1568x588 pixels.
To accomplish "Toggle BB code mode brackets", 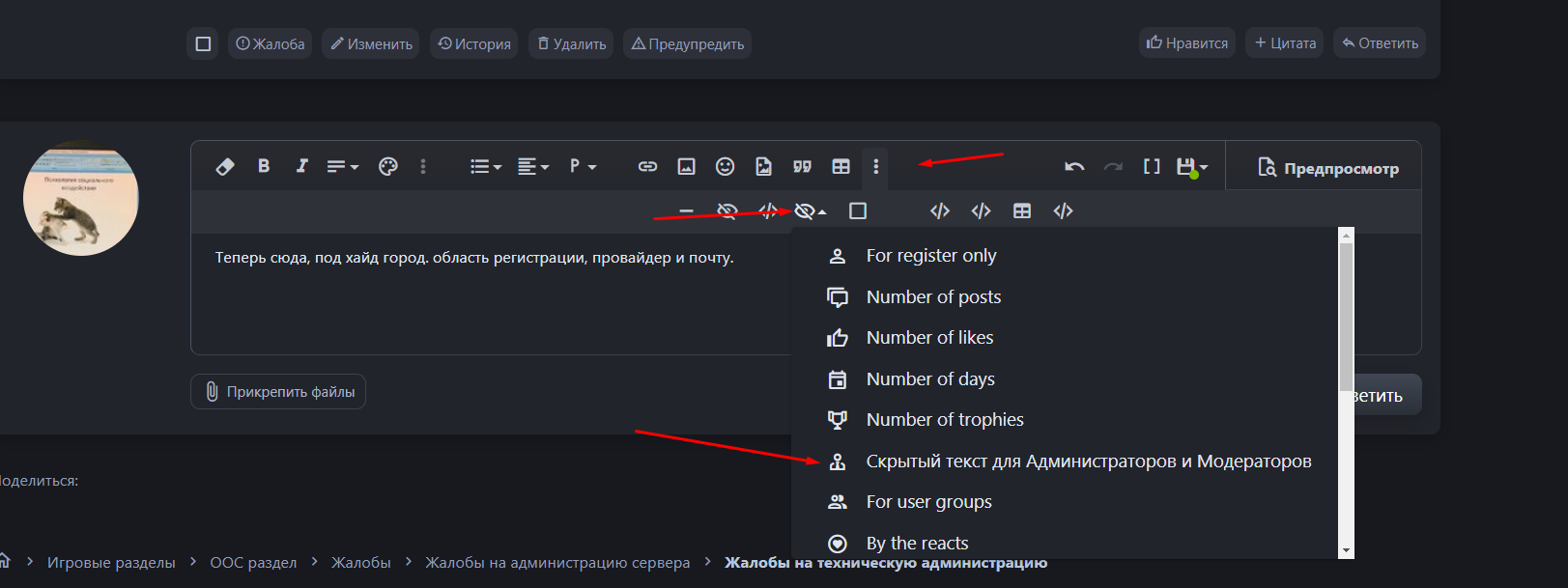I will 1152,166.
